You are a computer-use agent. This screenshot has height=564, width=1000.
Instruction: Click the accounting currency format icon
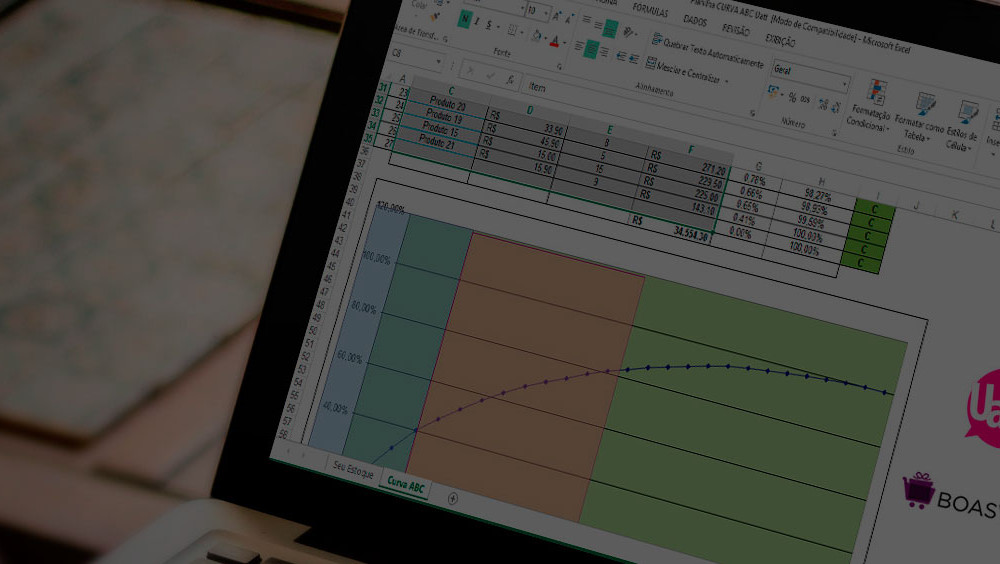[773, 92]
